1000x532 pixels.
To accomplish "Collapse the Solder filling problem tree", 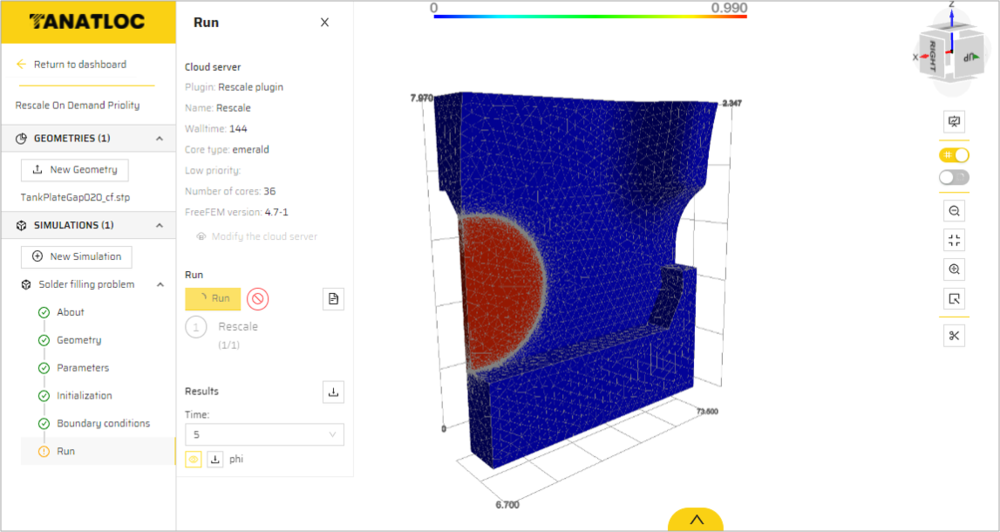I will pyautogui.click(x=158, y=284).
